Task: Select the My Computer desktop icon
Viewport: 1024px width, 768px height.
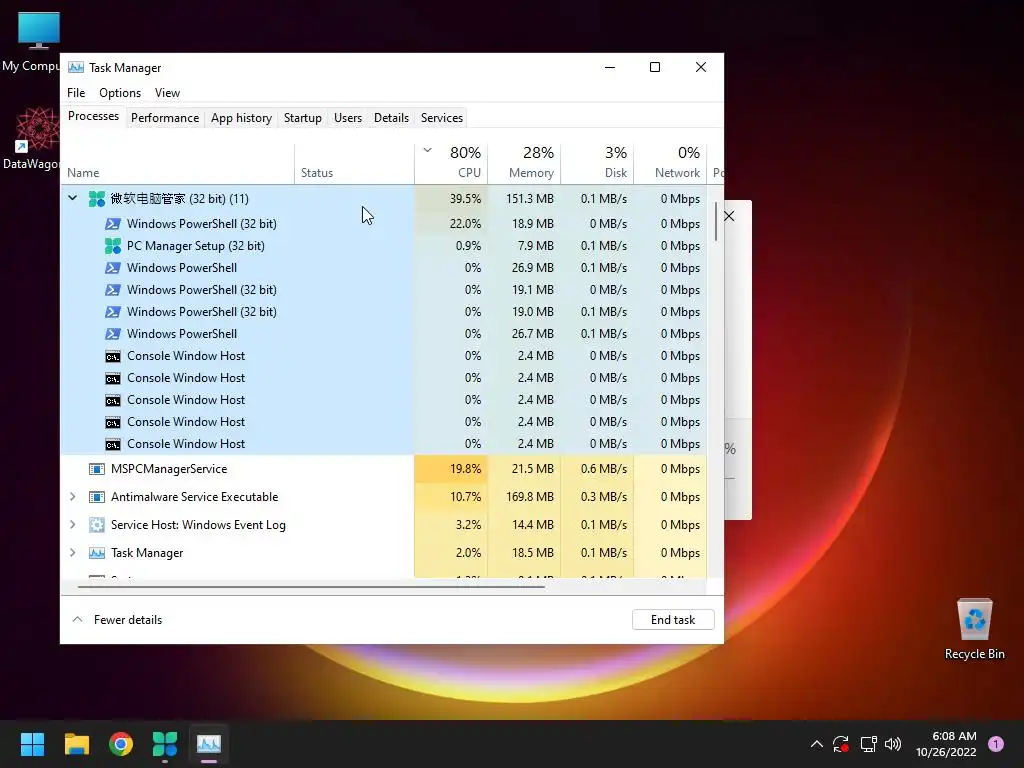Action: (x=31, y=42)
